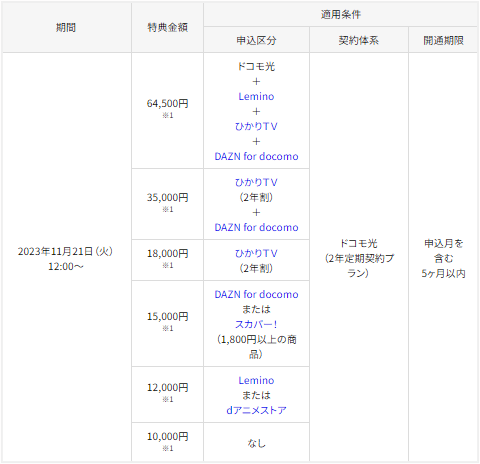
Task: Open the スカパー! link
Action: (256, 324)
